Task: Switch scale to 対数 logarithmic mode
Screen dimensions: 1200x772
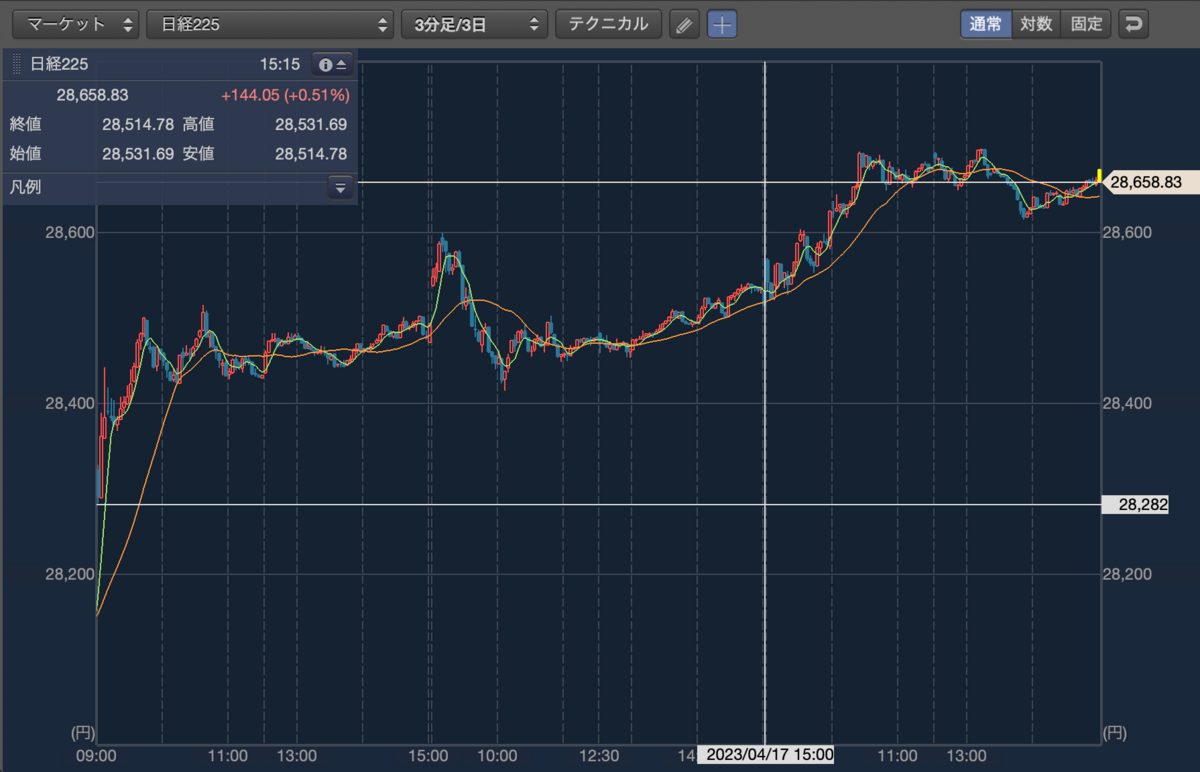Action: pos(1036,24)
